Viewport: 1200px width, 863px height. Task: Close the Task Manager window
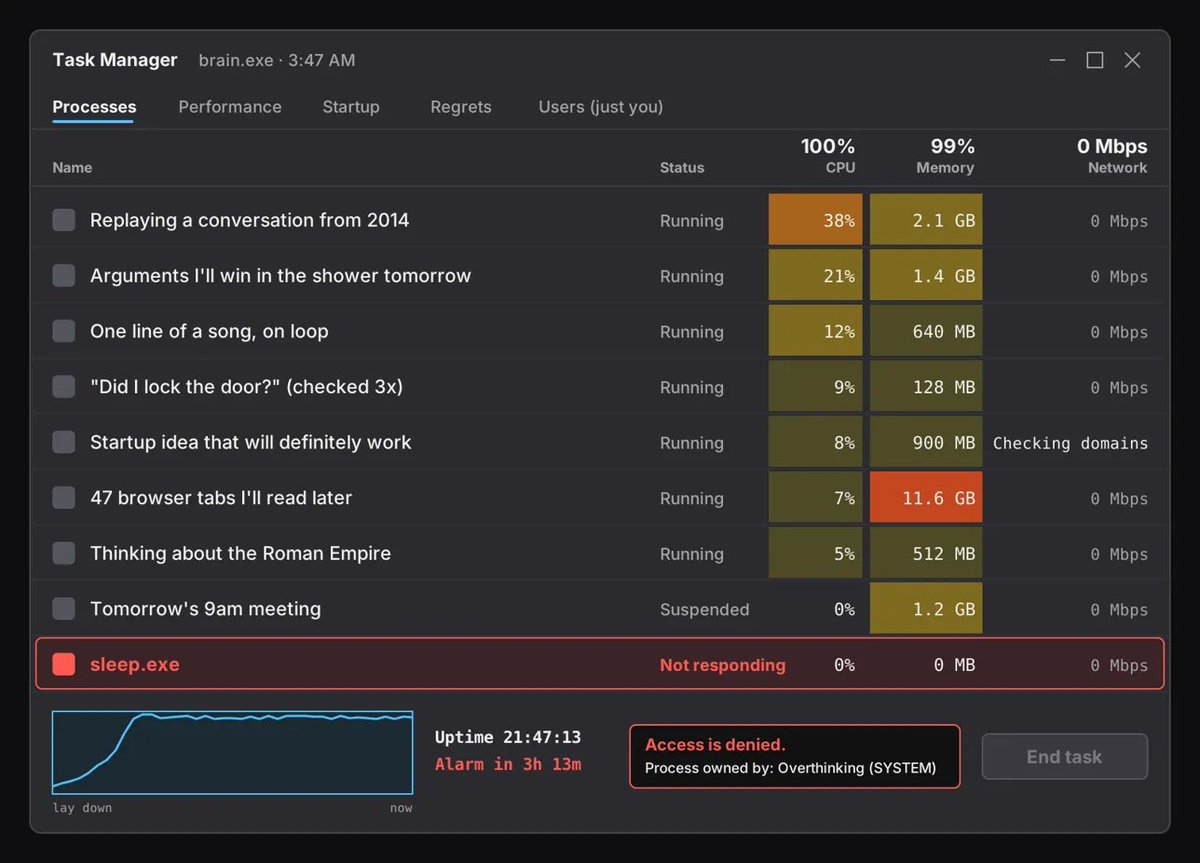click(1132, 61)
